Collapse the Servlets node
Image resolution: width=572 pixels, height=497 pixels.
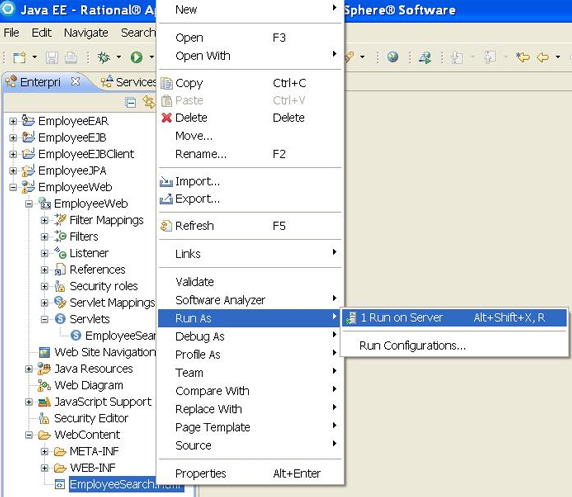click(x=45, y=319)
